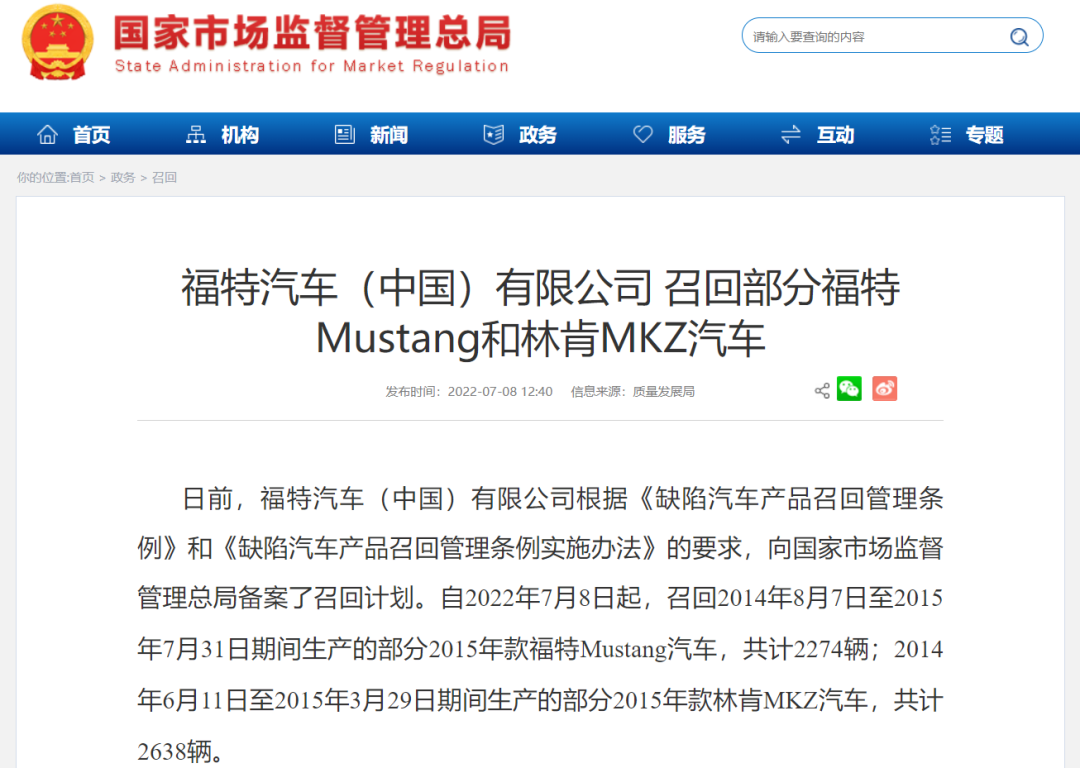The width and height of the screenshot is (1080, 768).
Task: Click 首页 in the breadcrumb trail
Action: tap(81, 178)
